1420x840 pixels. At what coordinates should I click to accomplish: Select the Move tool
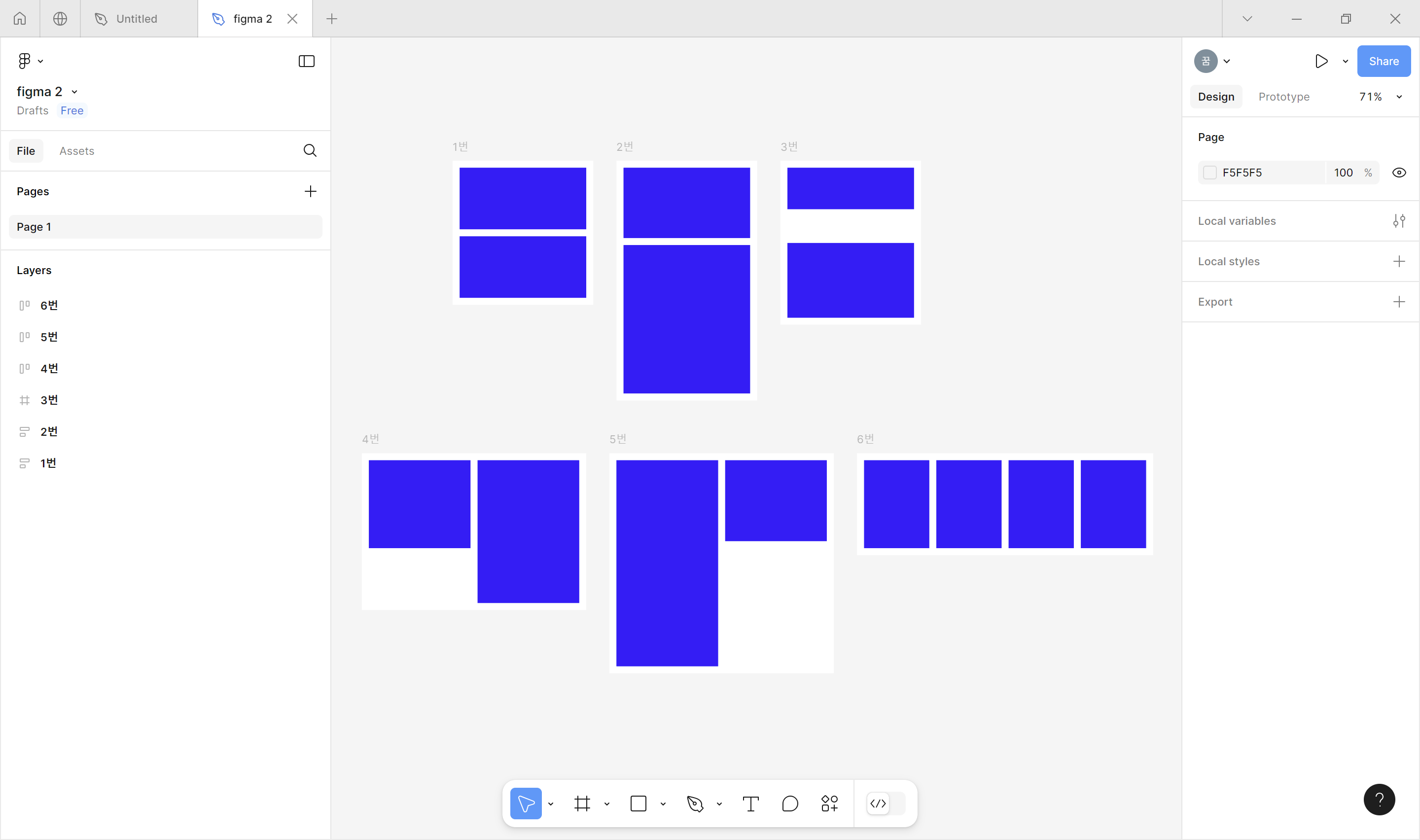(526, 803)
